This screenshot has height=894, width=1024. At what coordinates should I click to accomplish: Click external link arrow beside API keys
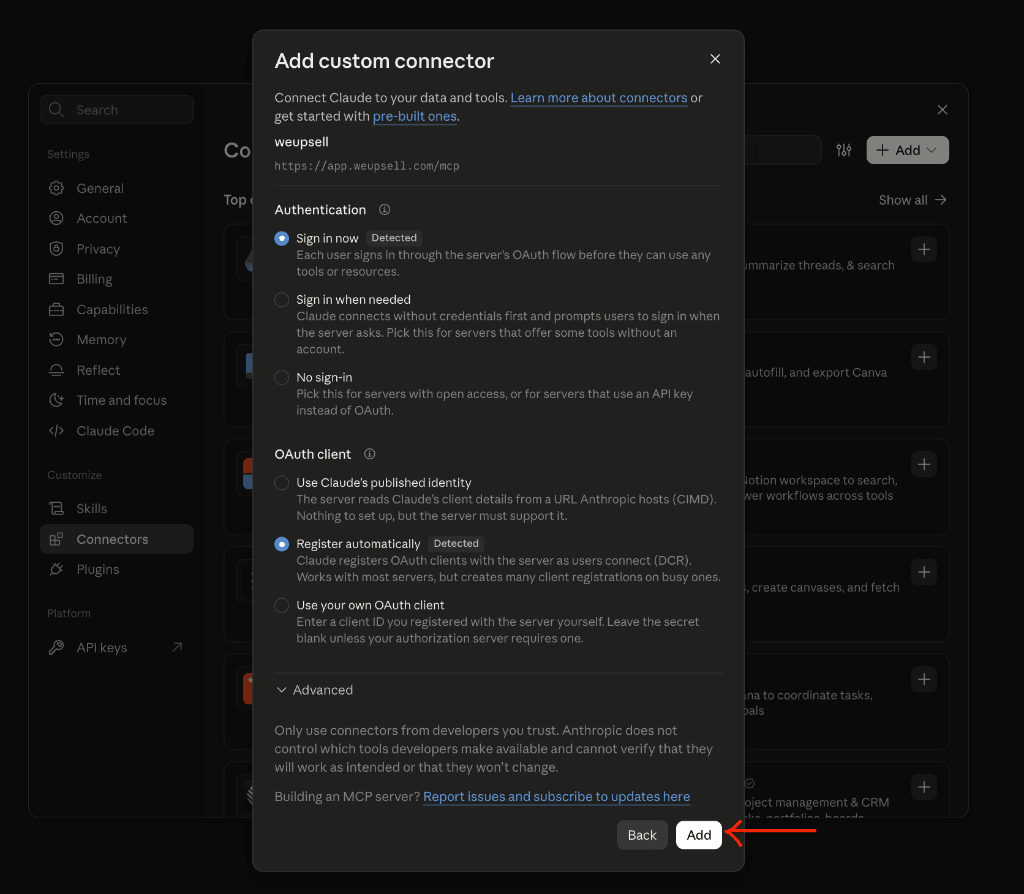click(x=177, y=647)
